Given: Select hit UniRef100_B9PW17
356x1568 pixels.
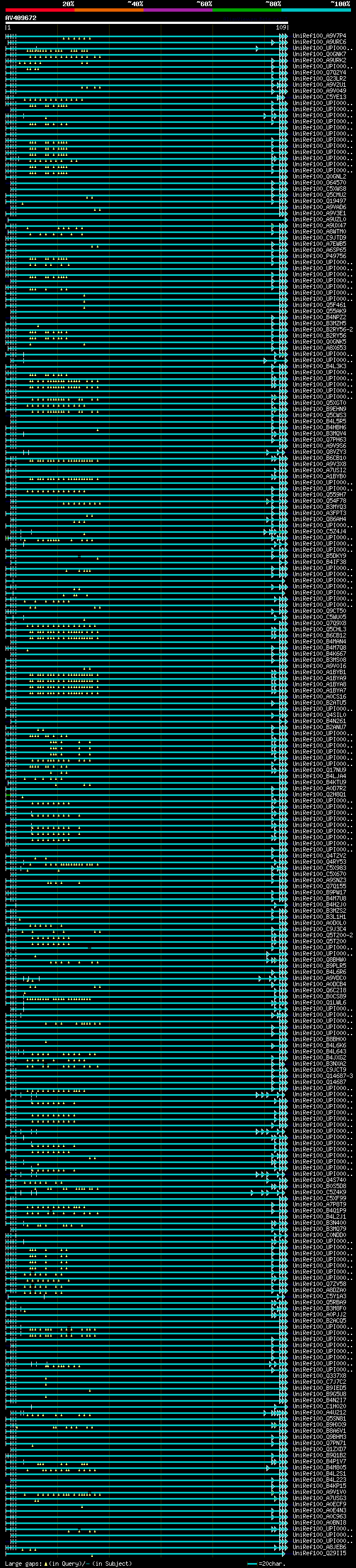Looking at the screenshot, I should click(x=319, y=892).
